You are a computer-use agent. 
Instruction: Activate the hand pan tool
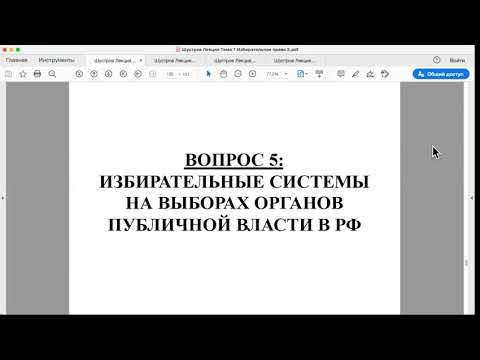(x=223, y=74)
